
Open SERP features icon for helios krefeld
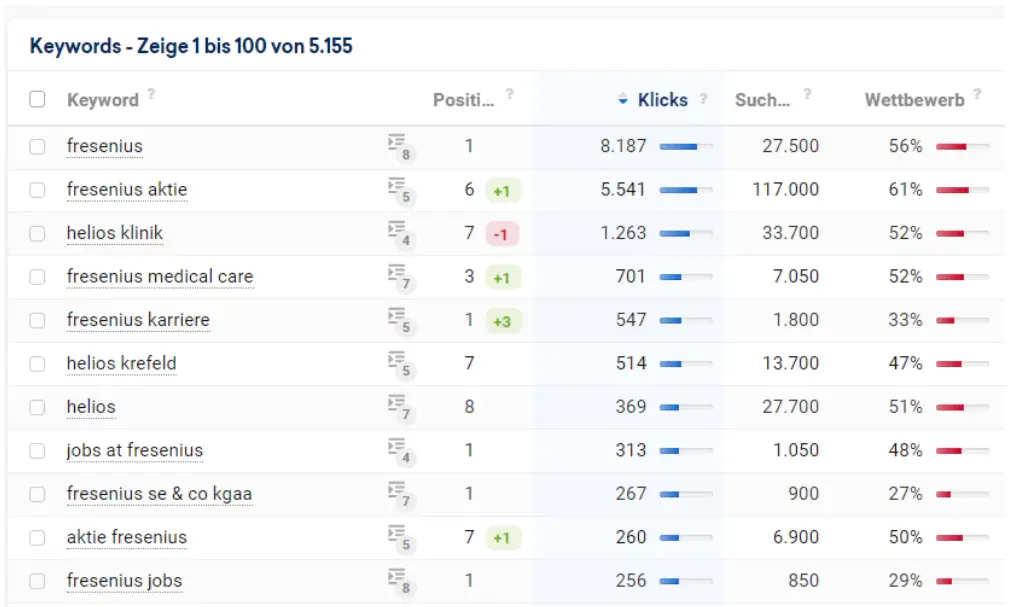399,364
